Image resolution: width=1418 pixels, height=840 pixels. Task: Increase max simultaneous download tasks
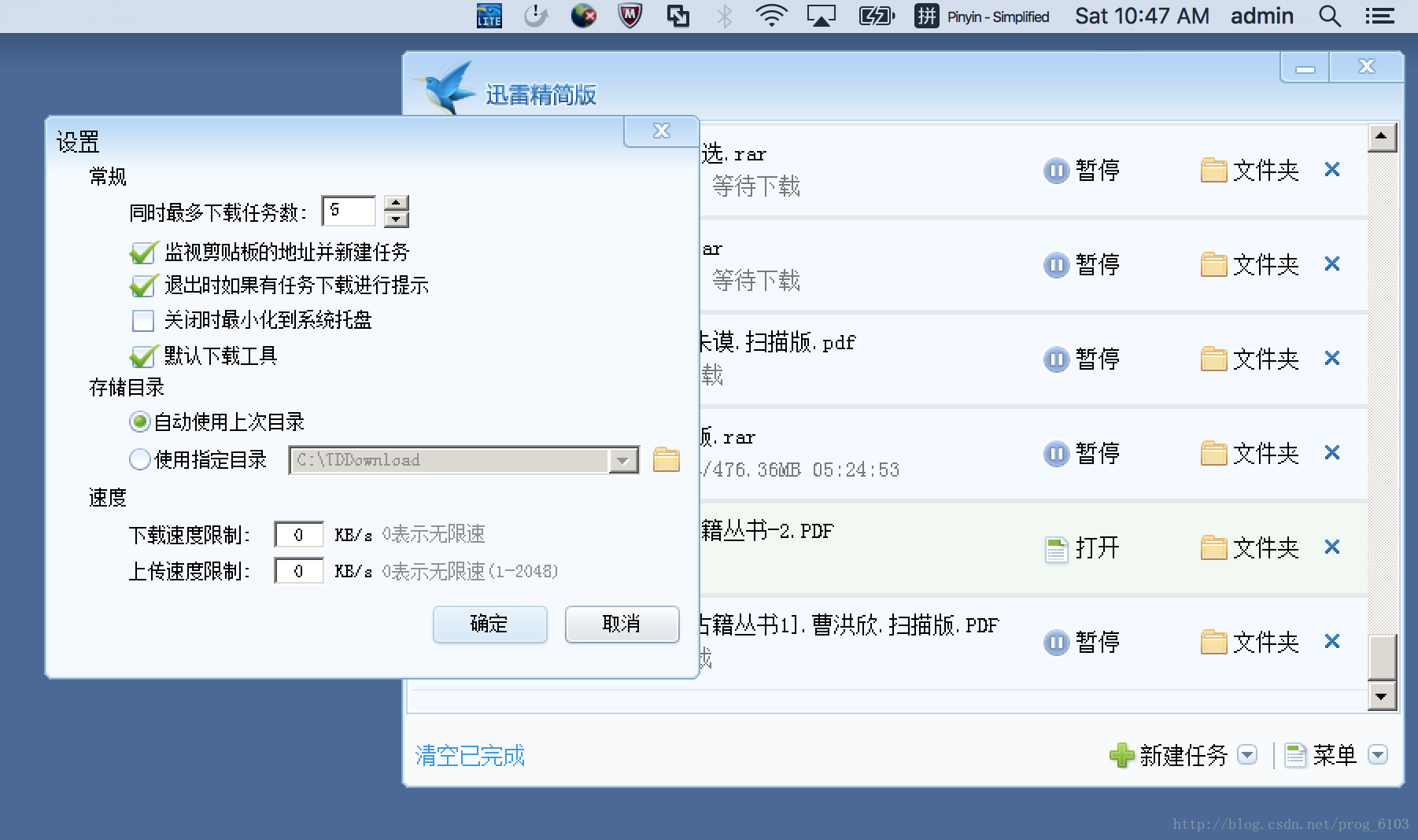coord(396,204)
